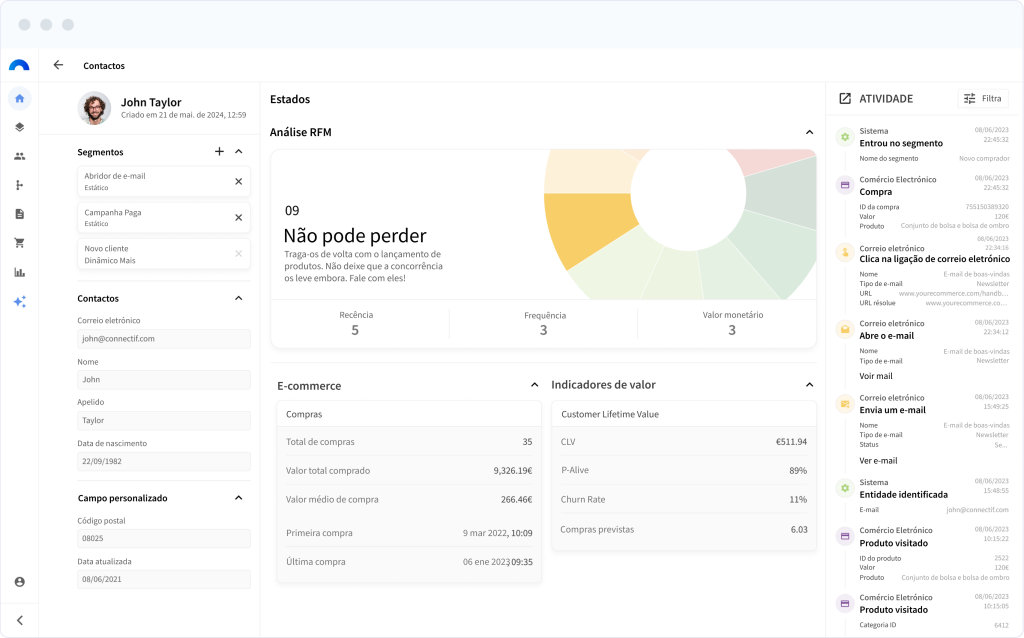Collapse the Indicadores de valor section
The height and width of the screenshot is (638, 1024).
[809, 385]
